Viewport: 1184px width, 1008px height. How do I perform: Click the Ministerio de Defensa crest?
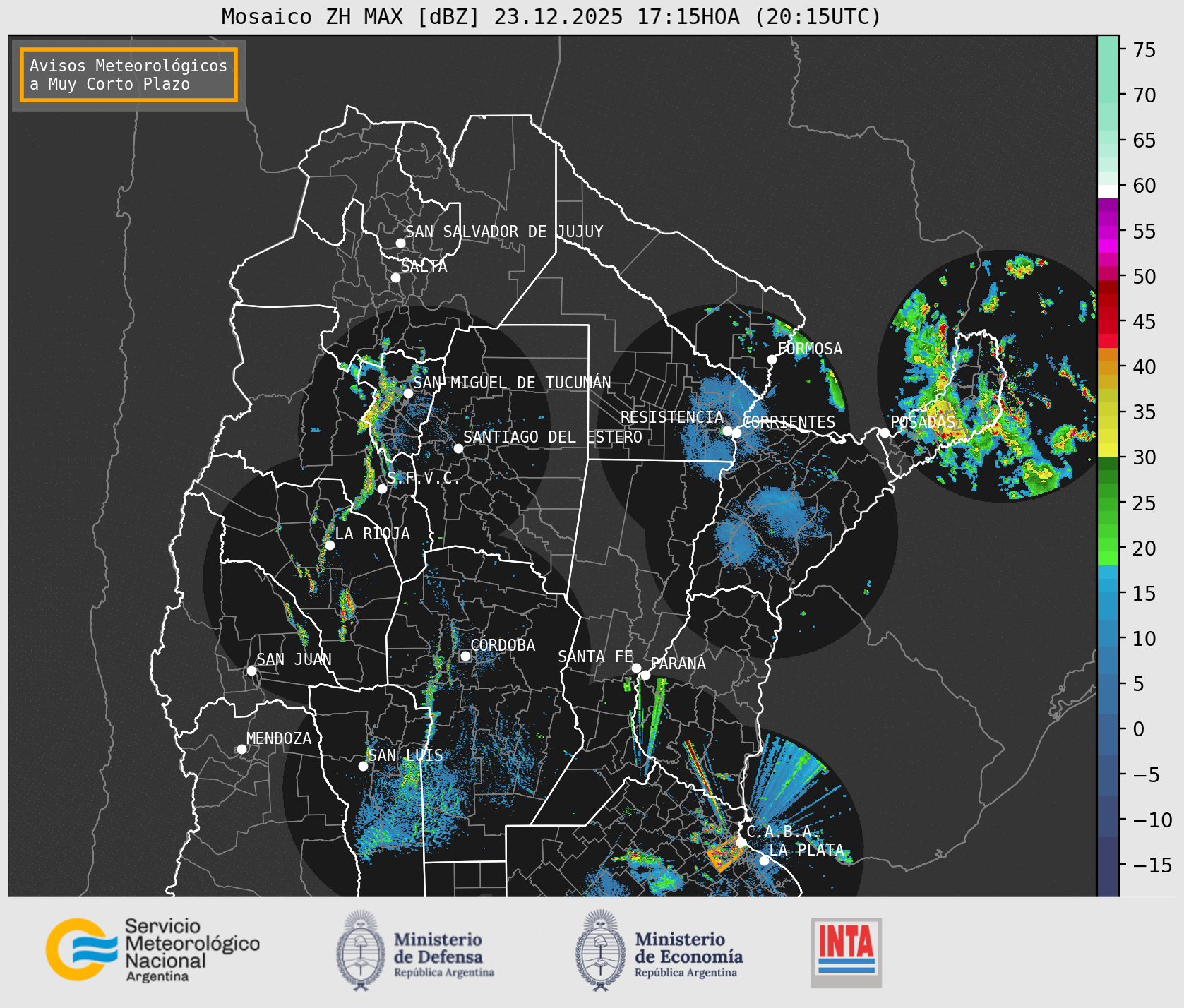(x=361, y=949)
